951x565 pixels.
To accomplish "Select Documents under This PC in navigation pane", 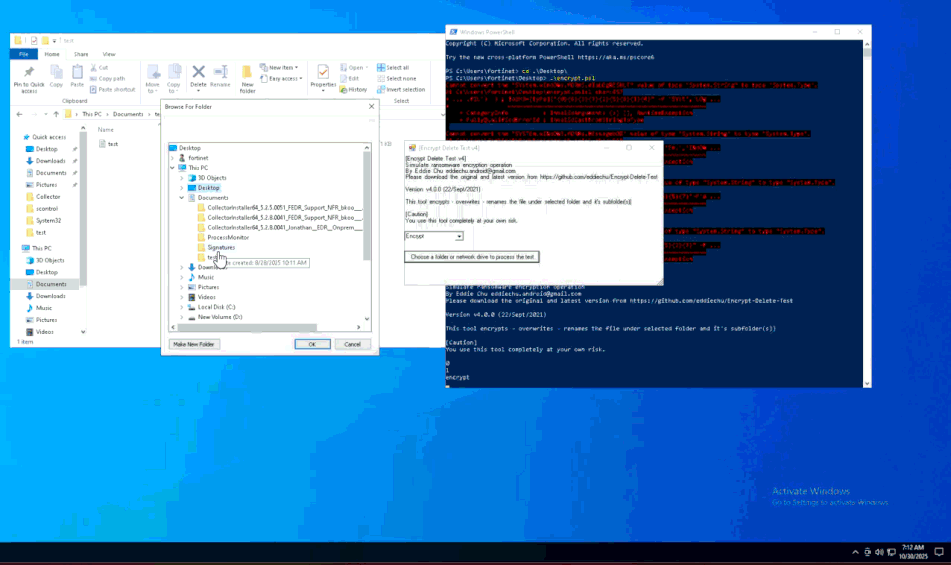I will pos(50,284).
